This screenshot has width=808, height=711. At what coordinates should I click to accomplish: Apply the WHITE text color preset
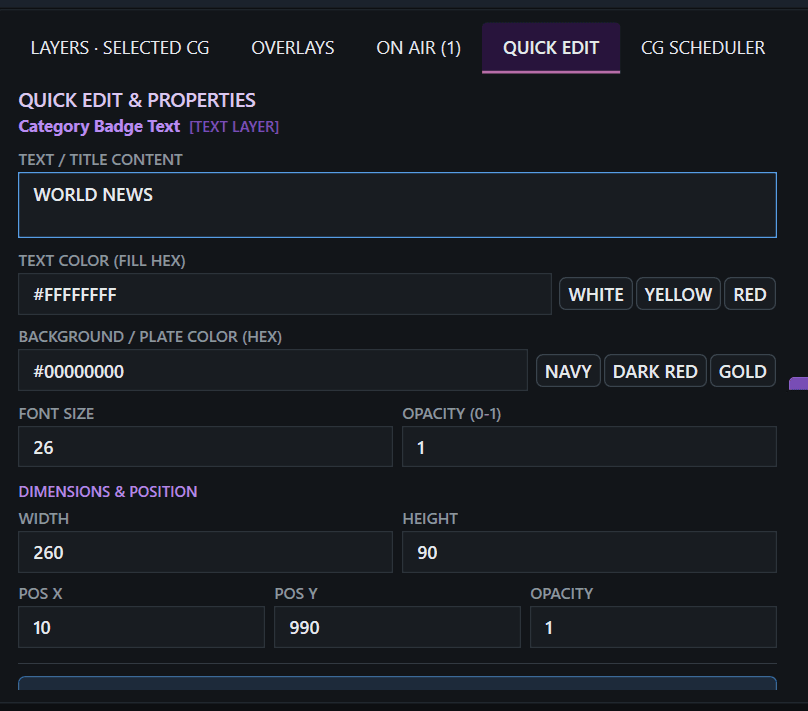point(596,294)
